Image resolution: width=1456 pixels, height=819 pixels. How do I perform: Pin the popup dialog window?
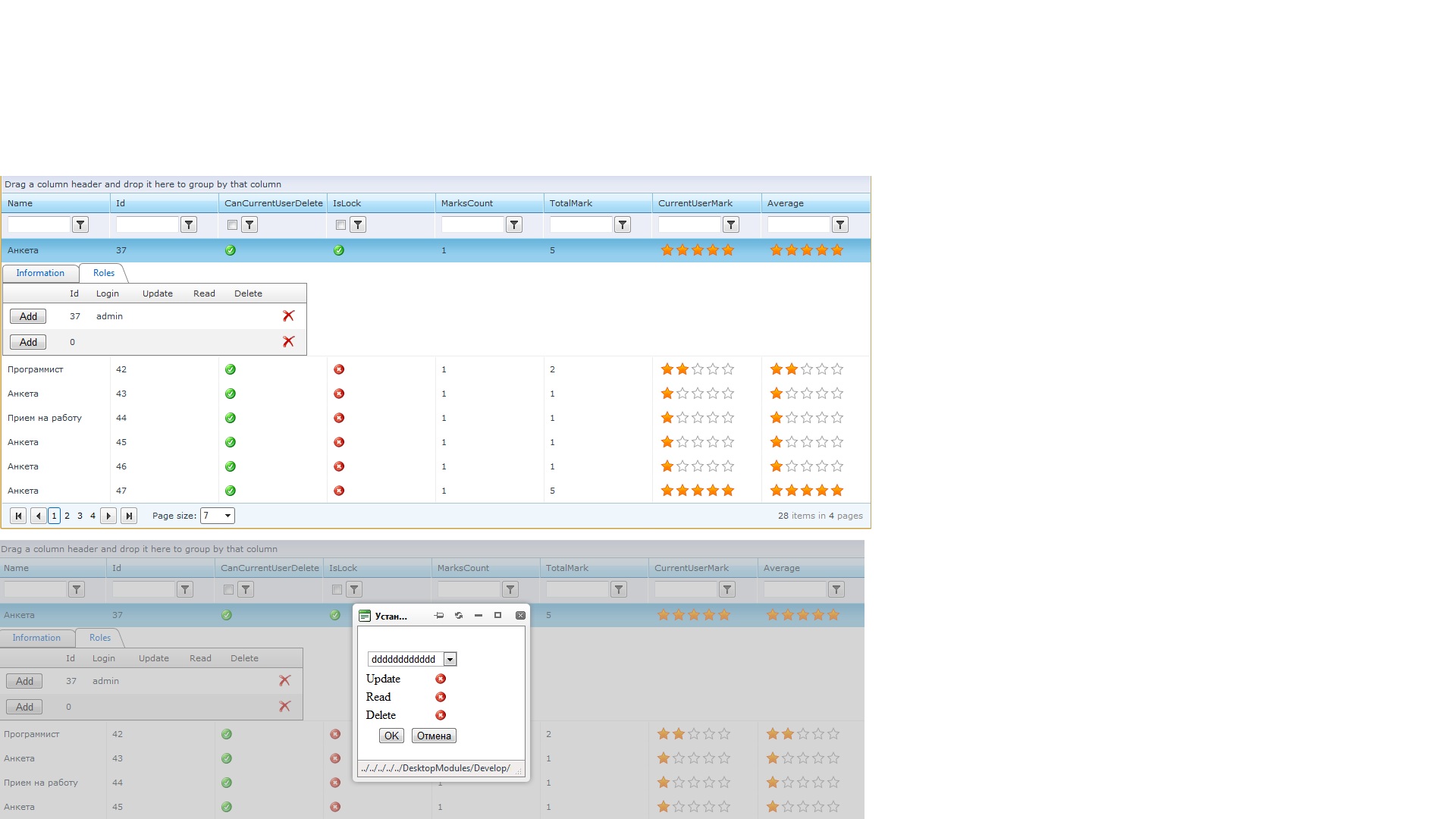tap(439, 616)
